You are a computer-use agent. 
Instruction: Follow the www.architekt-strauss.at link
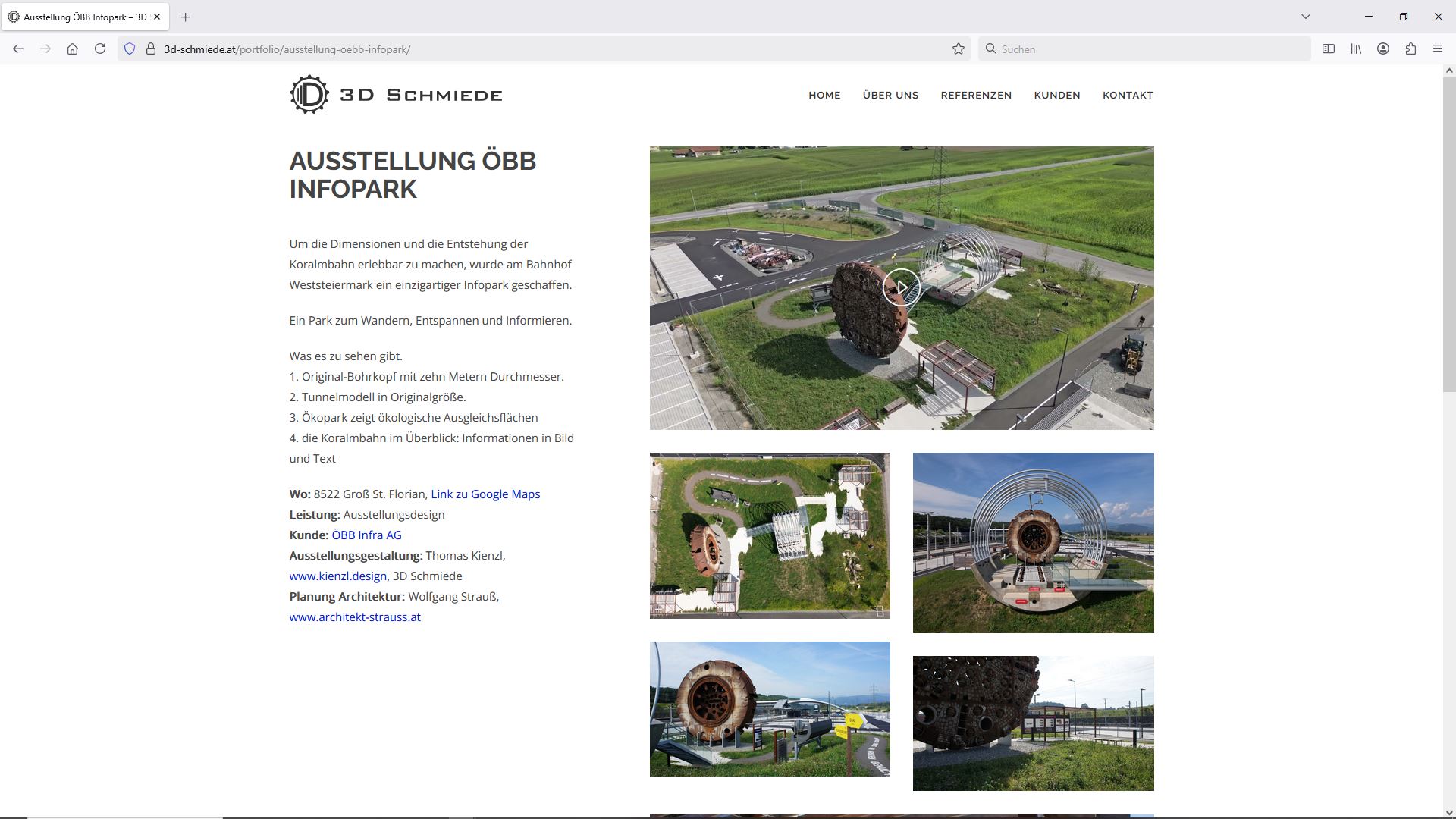[355, 617]
